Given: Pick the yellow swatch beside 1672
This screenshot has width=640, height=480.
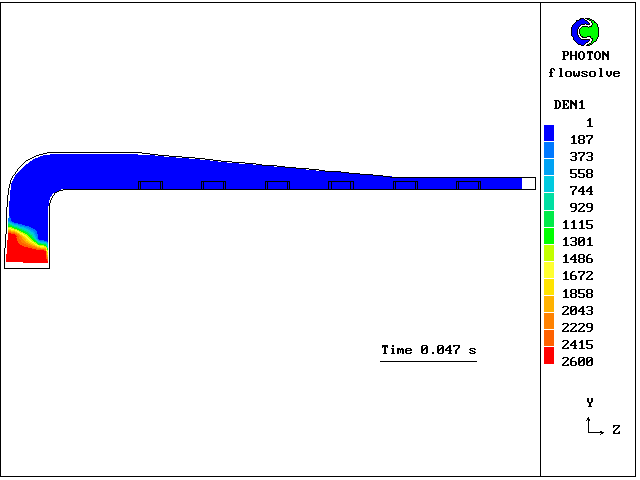Looking at the screenshot, I should [x=549, y=270].
